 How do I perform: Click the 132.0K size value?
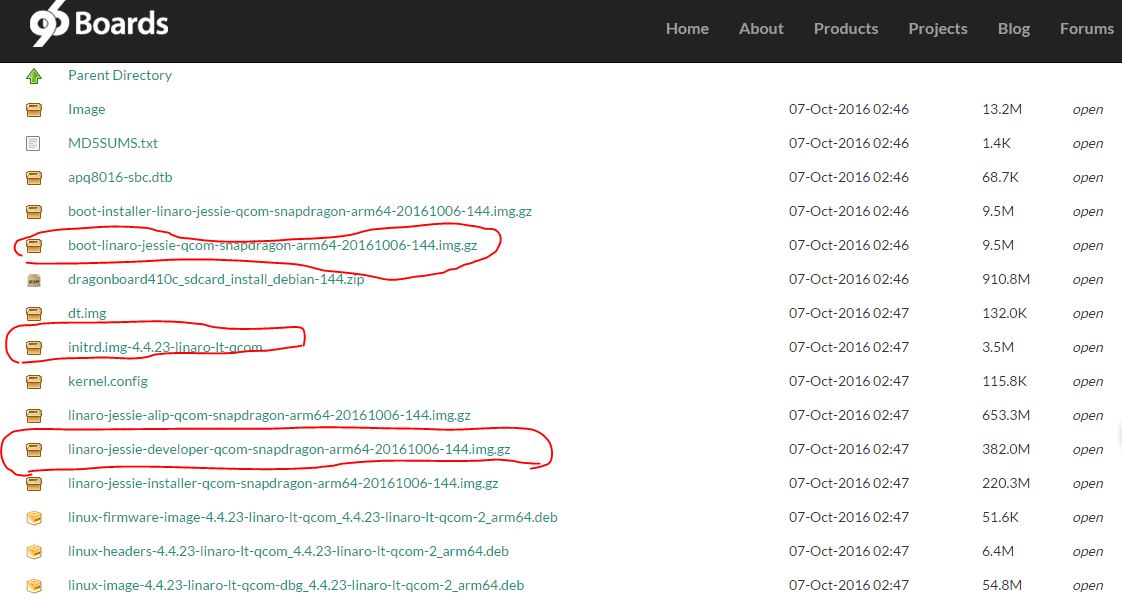1004,313
